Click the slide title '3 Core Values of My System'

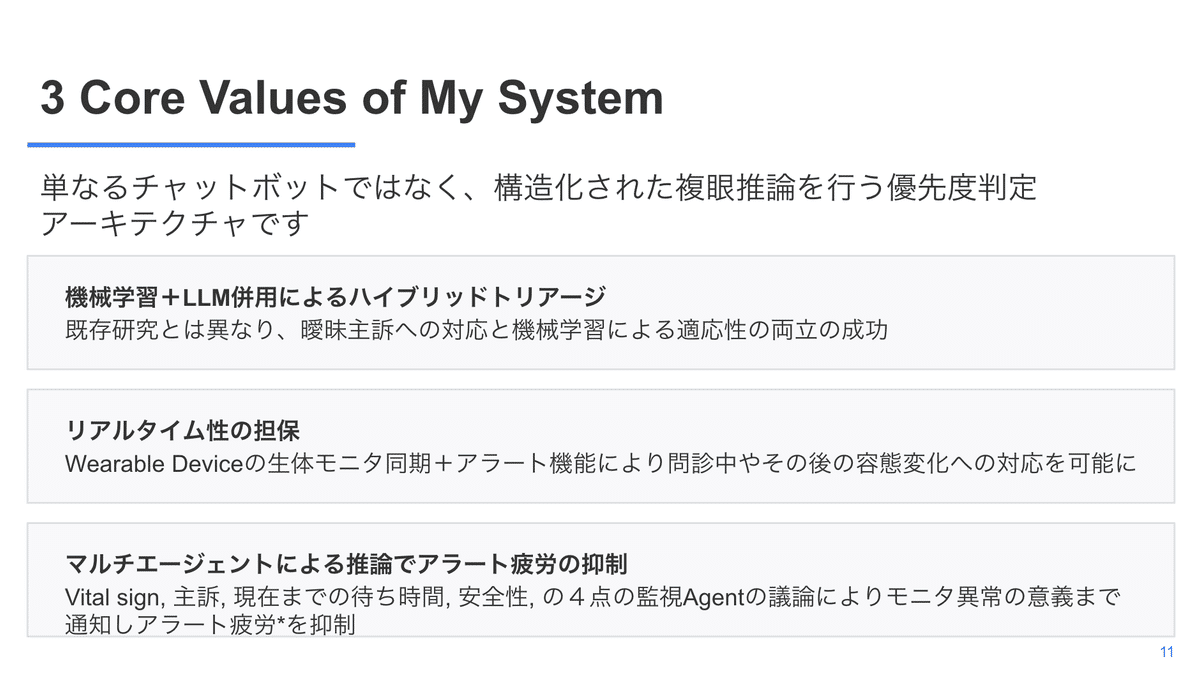click(x=351, y=98)
